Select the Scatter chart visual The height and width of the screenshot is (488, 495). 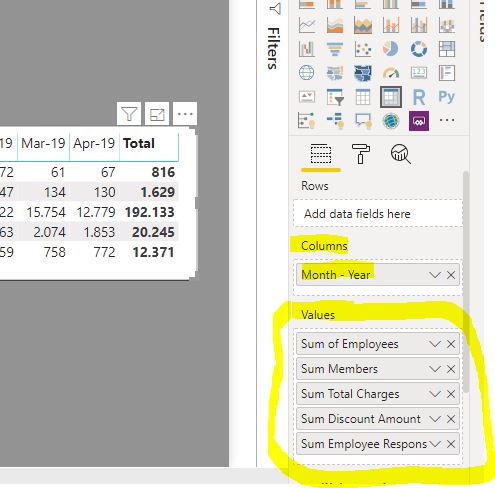pos(363,49)
